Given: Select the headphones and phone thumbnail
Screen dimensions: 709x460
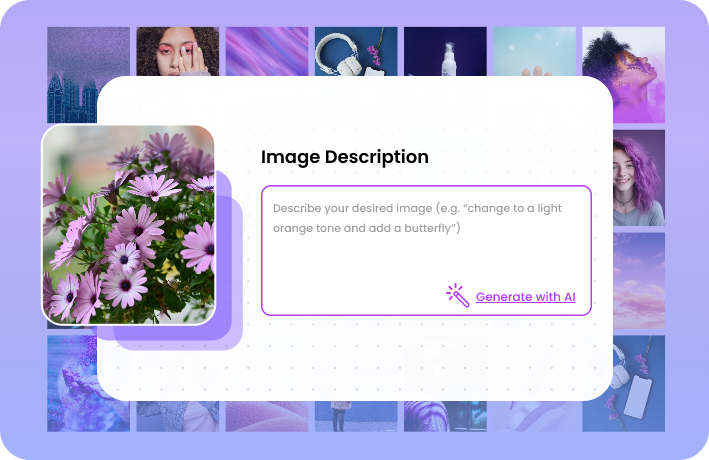Looking at the screenshot, I should point(638,383).
